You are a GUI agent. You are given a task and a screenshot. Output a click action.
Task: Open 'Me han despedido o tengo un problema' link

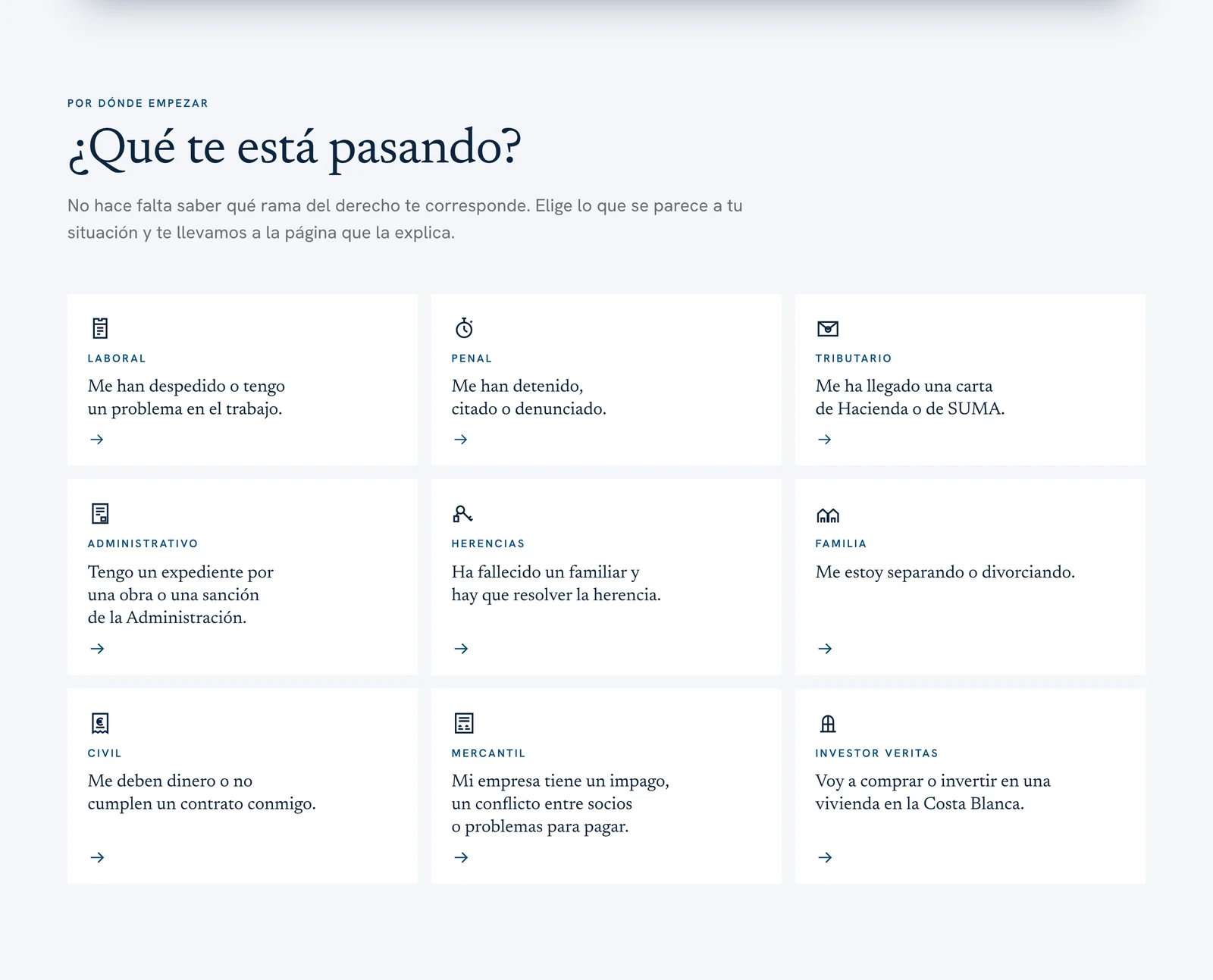[186, 397]
